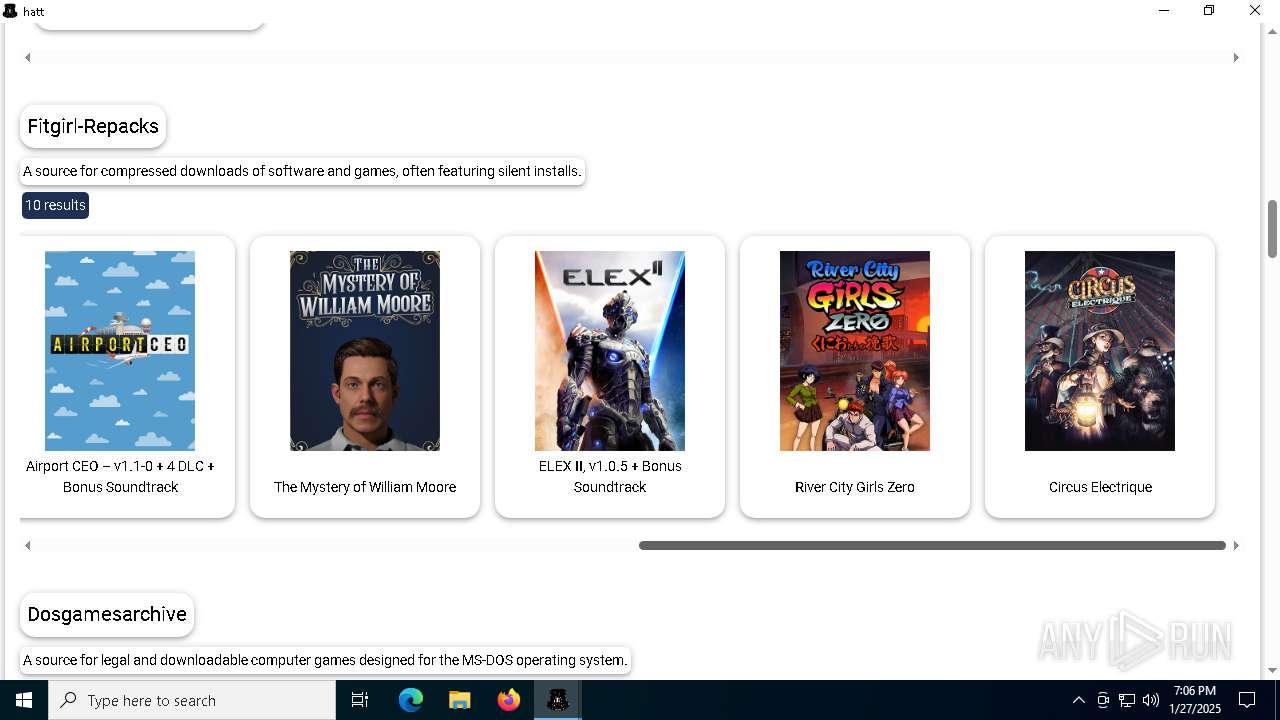
Task: Open the Airport CEO cover thumbnail
Action: tap(120, 351)
